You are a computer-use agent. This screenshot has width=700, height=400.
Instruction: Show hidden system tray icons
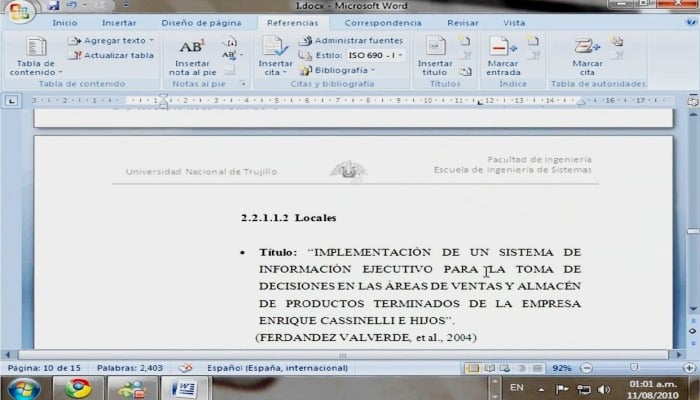(541, 389)
